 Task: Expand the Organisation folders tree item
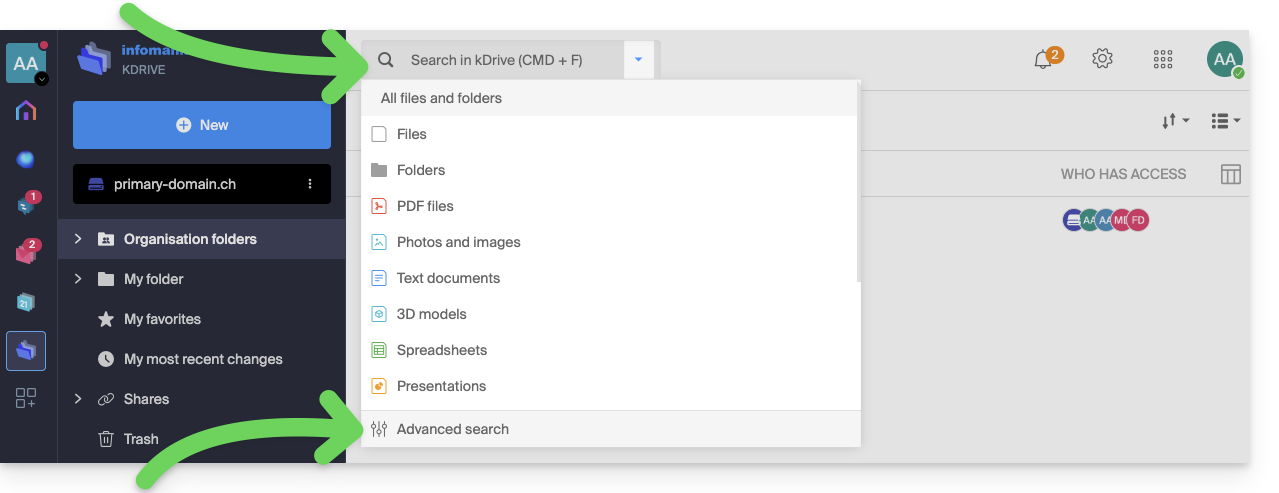(78, 239)
